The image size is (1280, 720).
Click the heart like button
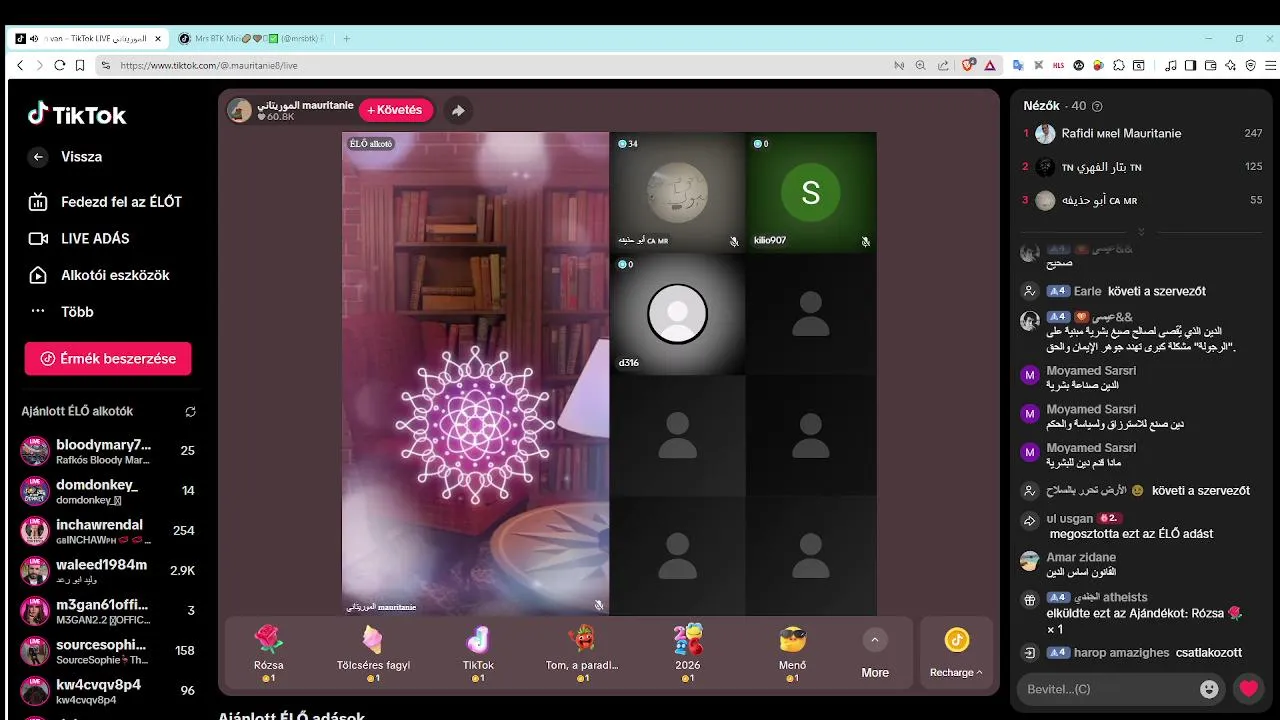point(1248,689)
